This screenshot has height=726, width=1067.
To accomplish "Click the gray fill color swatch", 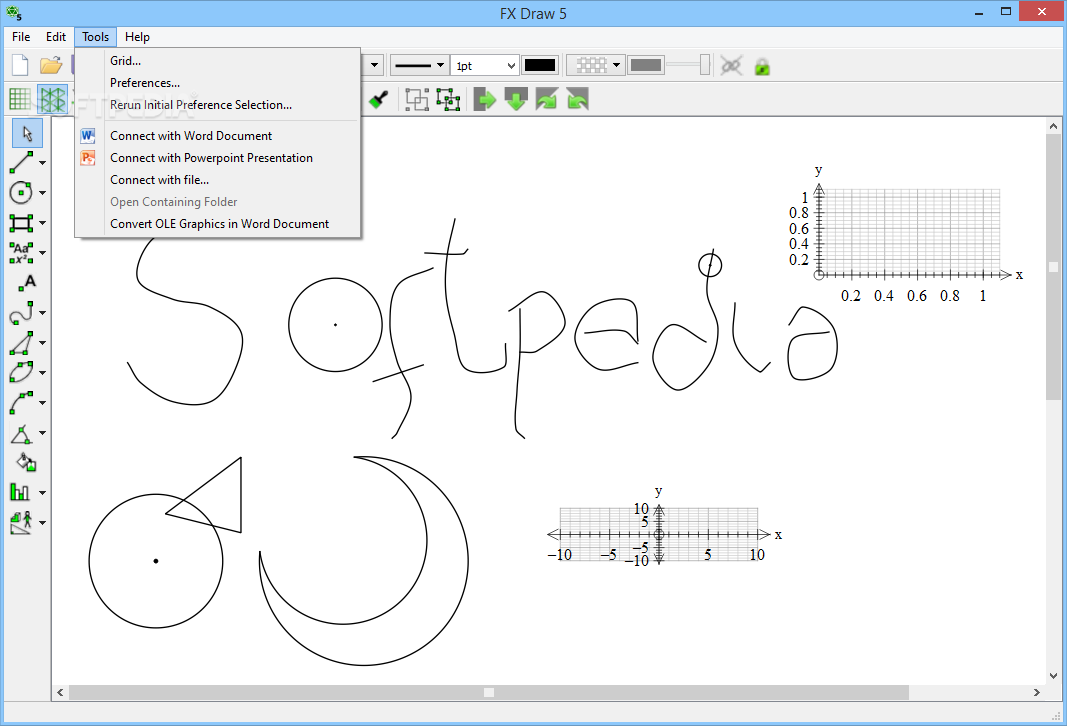I will [x=646, y=65].
